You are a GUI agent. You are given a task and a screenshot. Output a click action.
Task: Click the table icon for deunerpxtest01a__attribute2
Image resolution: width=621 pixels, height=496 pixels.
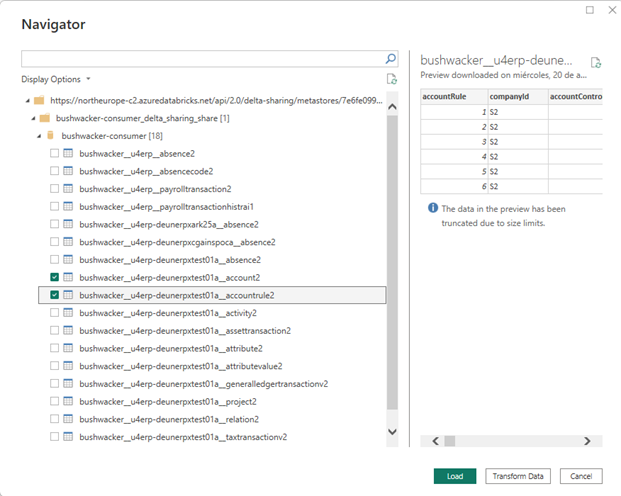pos(68,348)
